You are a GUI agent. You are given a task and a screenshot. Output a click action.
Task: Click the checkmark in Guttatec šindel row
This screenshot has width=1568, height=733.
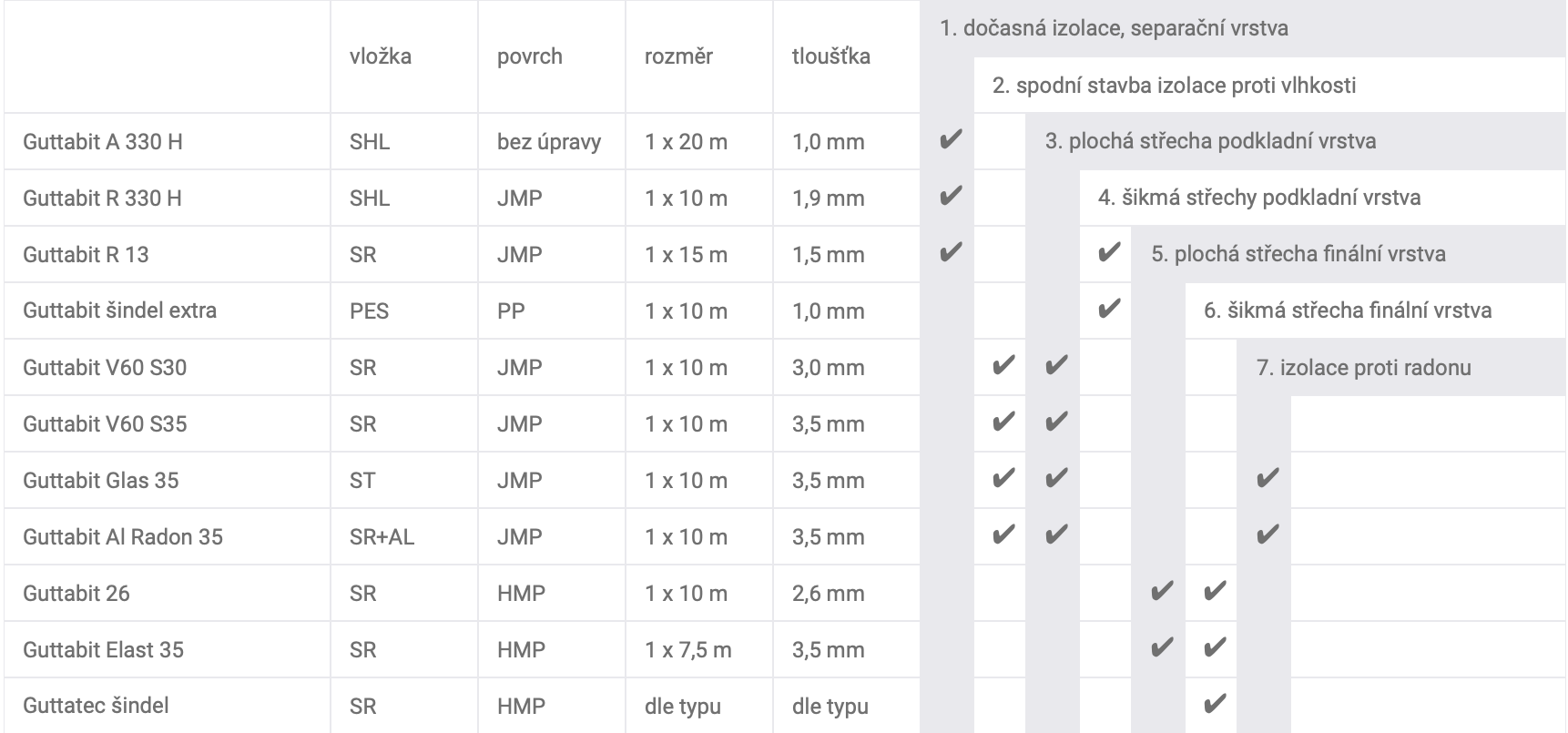(x=1214, y=705)
